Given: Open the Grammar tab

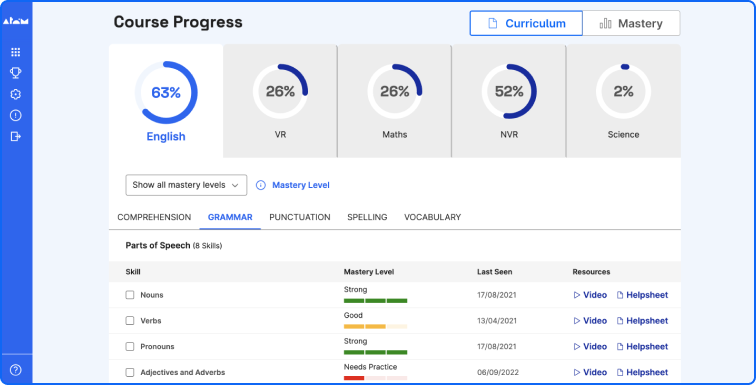Looking at the screenshot, I should pos(230,217).
